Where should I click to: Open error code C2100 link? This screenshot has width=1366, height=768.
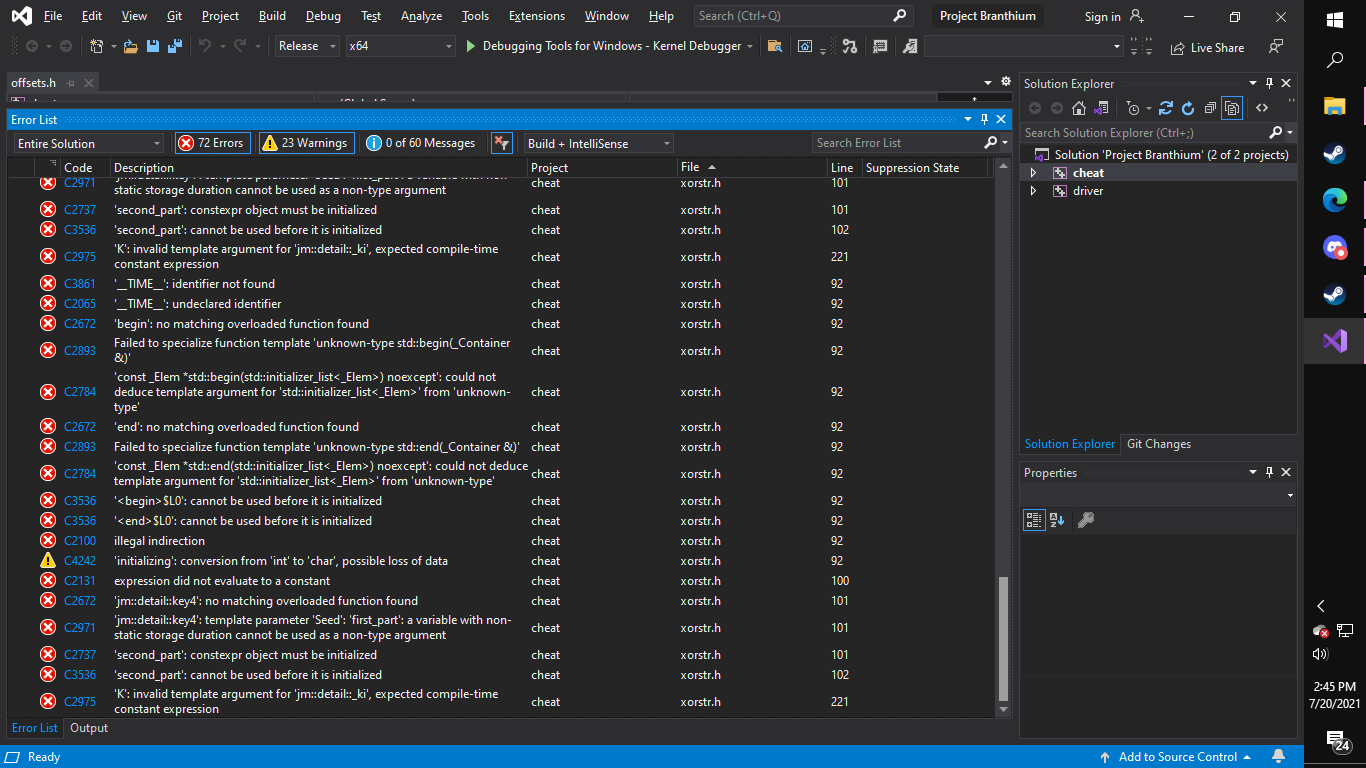tap(80, 541)
